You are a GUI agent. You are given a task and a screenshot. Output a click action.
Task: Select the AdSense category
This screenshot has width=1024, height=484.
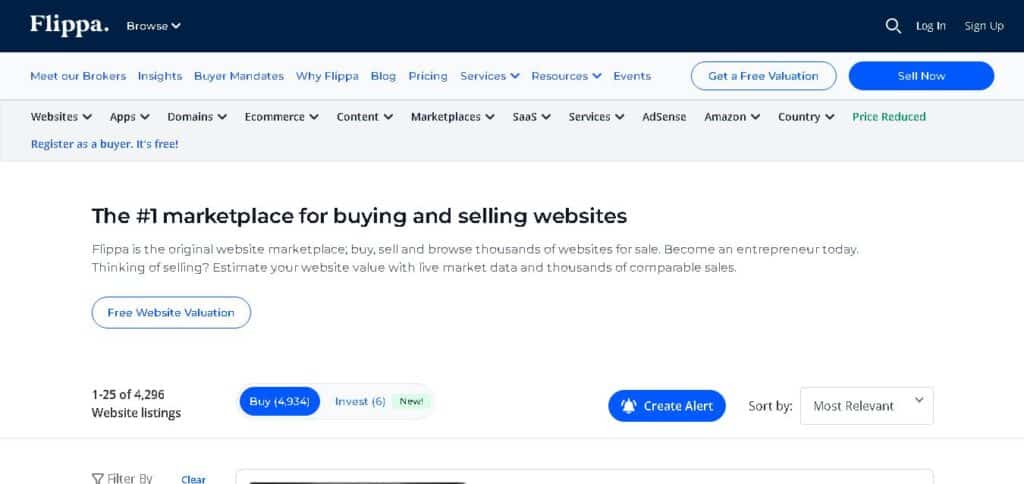click(664, 117)
